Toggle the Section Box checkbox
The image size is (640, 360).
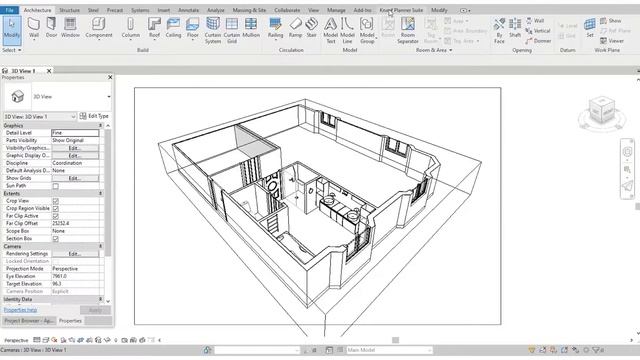click(x=56, y=239)
